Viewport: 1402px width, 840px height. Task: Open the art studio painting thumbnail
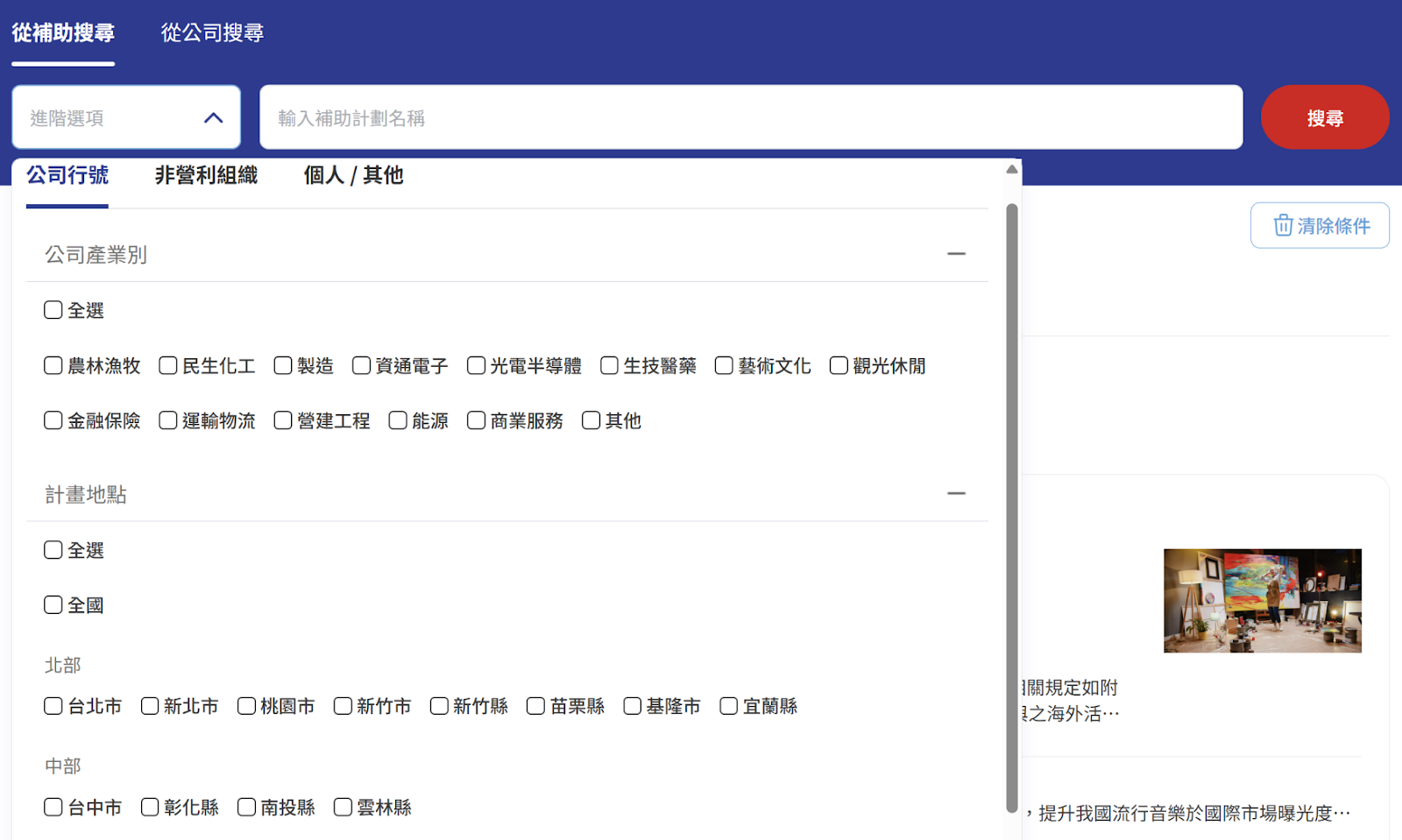click(x=1262, y=601)
